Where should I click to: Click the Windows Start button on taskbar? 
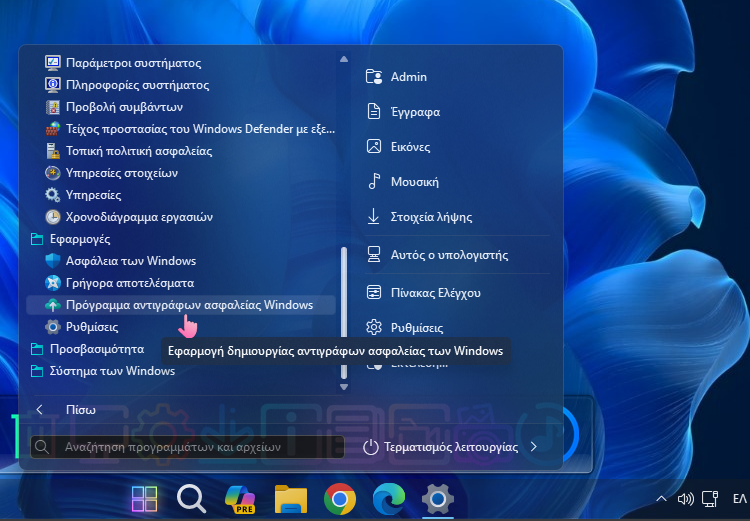tap(144, 499)
